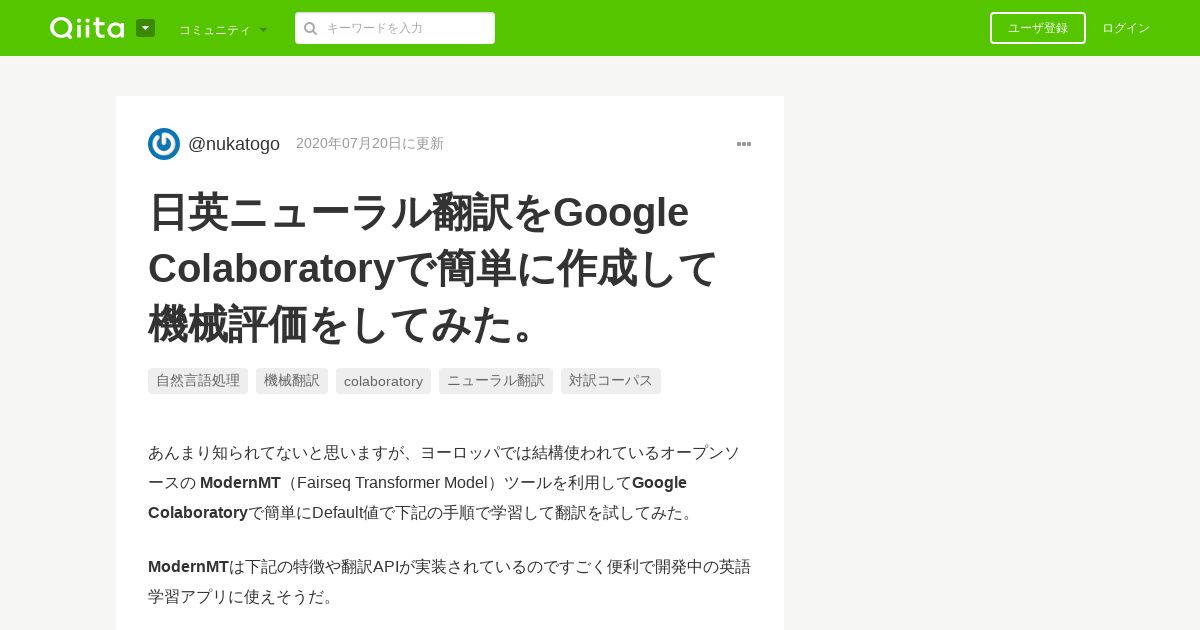Open the article three-dots options menu
This screenshot has width=1200, height=630.
pos(744,144)
